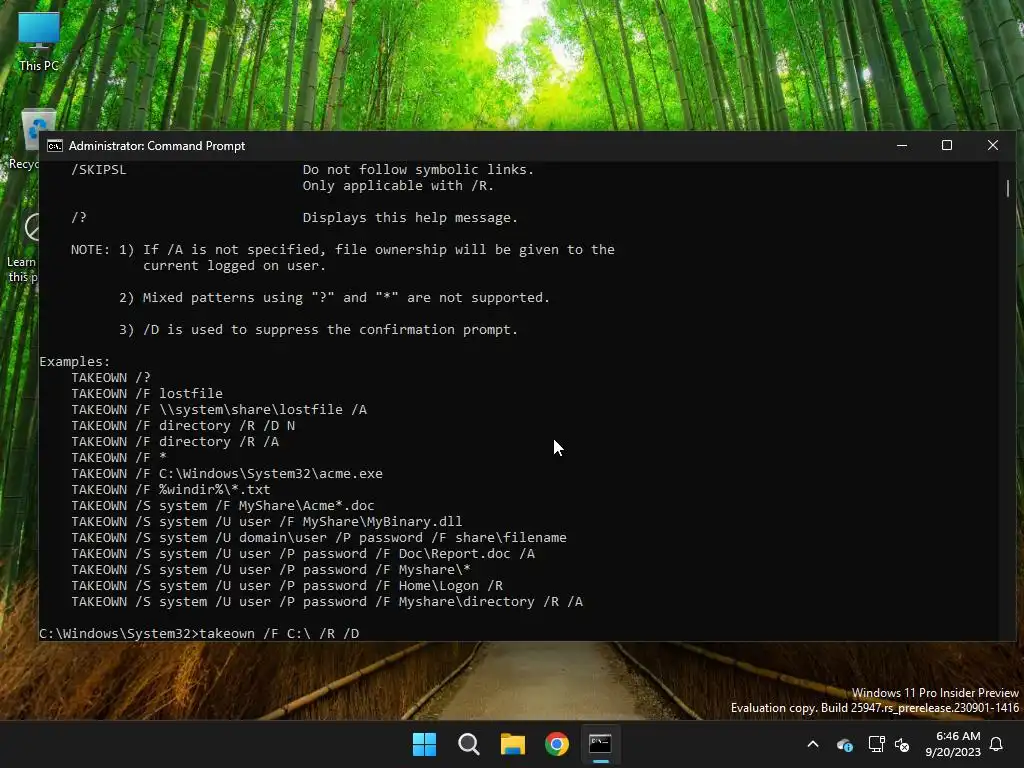
Task: Click '/D is used to suppress' note
Action: pos(318,330)
